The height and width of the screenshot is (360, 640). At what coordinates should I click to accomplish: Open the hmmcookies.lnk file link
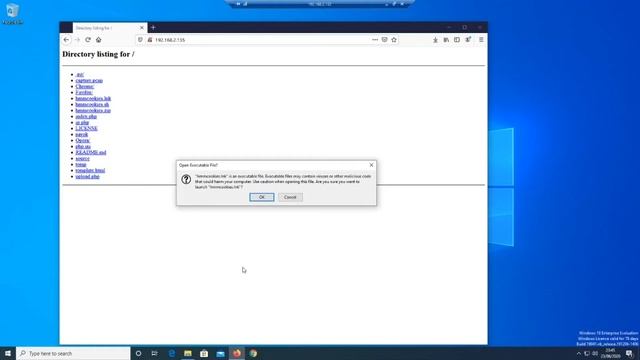click(x=93, y=98)
